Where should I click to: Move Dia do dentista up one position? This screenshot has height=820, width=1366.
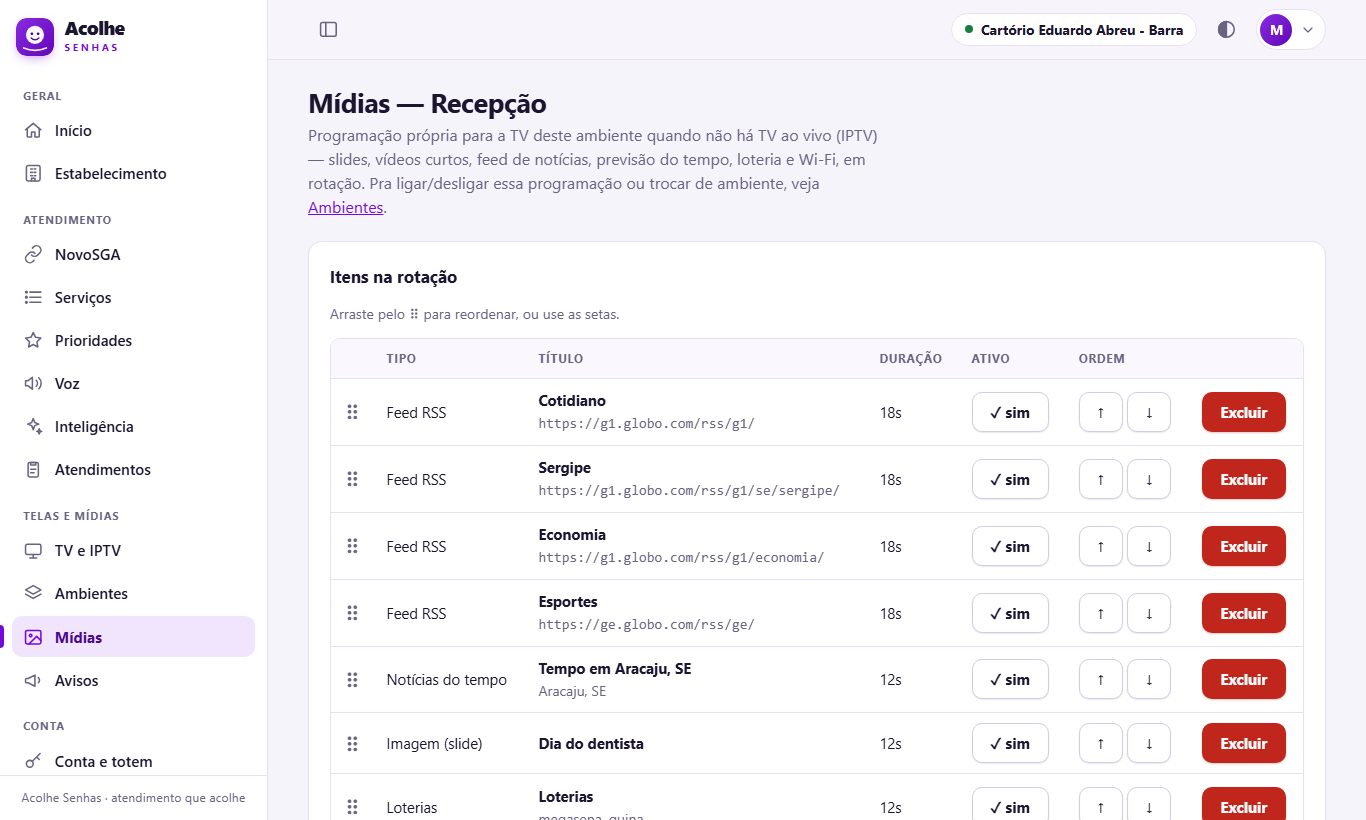point(1101,743)
